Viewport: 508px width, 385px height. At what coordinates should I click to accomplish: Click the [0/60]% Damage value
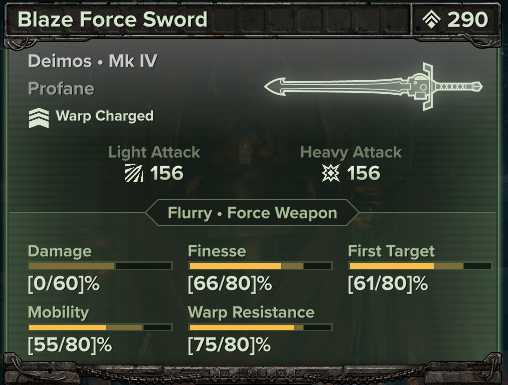(x=64, y=284)
